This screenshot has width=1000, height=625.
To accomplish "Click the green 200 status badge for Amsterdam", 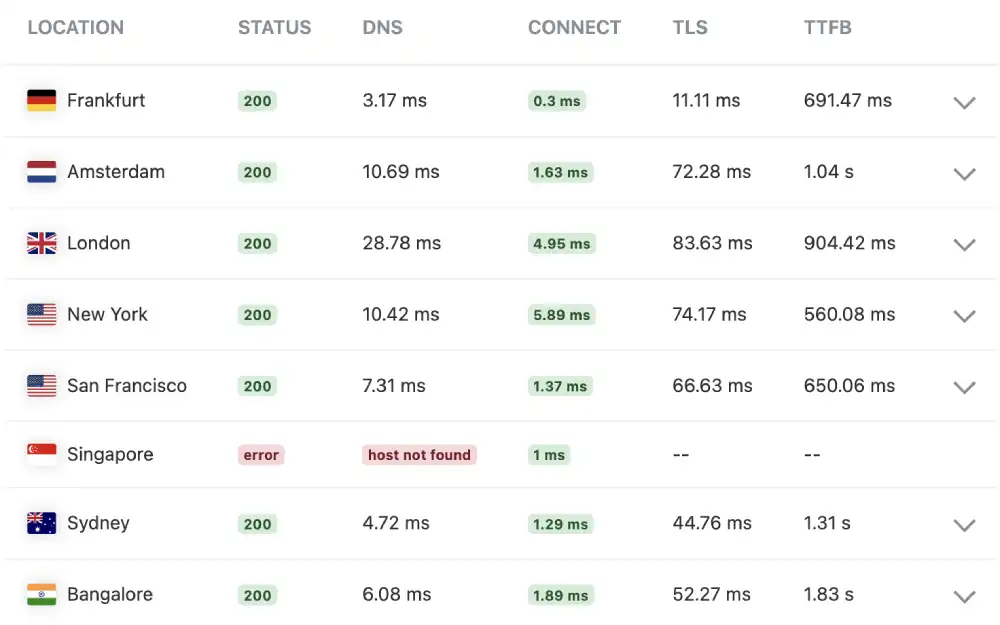I will [257, 172].
